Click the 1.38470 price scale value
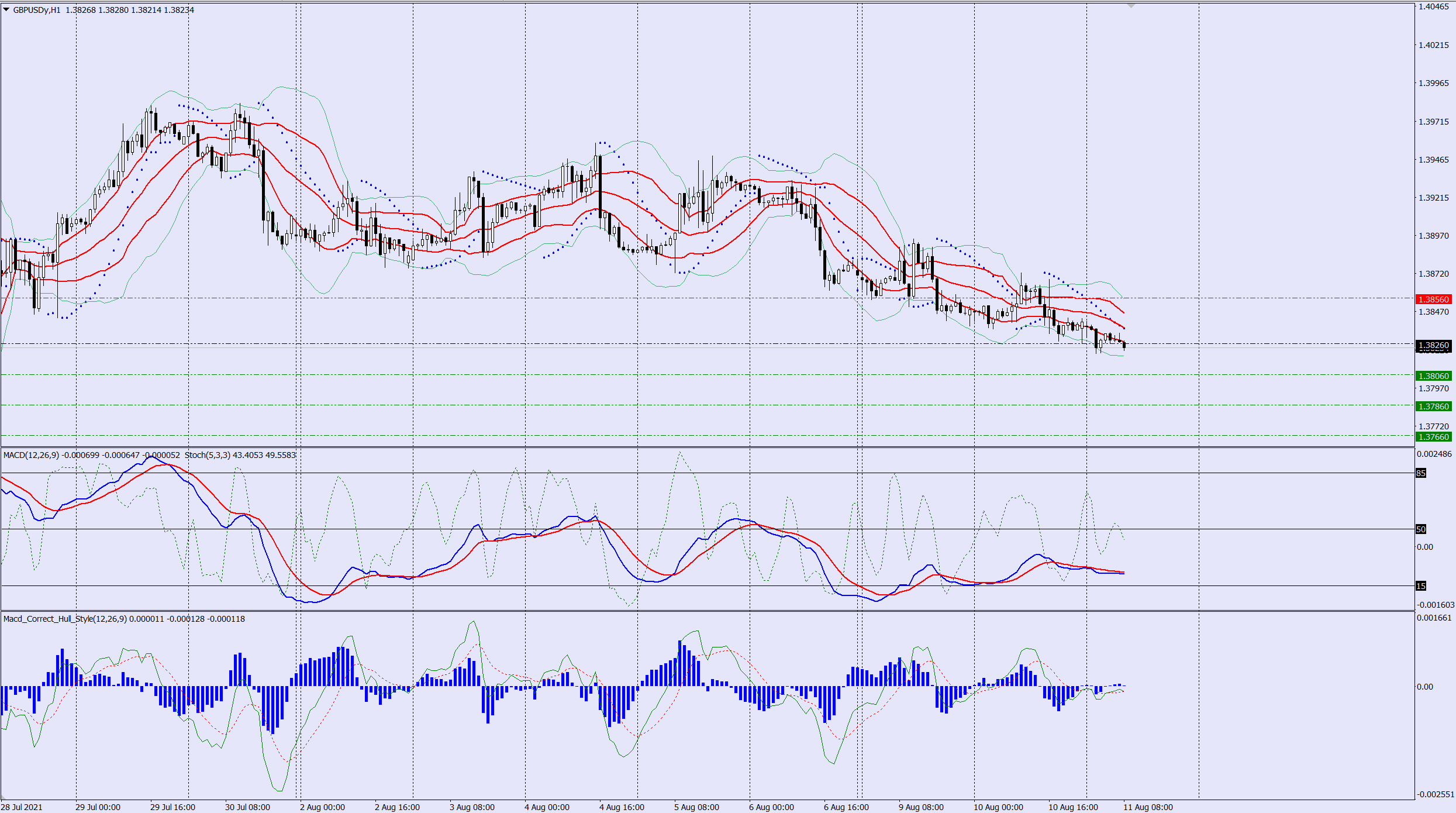Viewport: 1456px width, 813px height. point(1434,312)
